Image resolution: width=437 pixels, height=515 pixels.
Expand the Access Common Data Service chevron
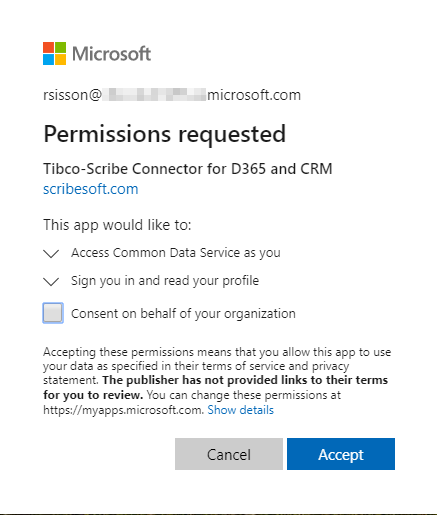tap(51, 253)
